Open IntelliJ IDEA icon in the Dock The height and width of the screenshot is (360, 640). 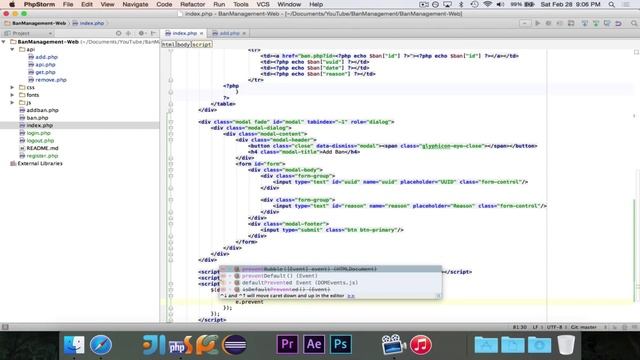pos(154,345)
